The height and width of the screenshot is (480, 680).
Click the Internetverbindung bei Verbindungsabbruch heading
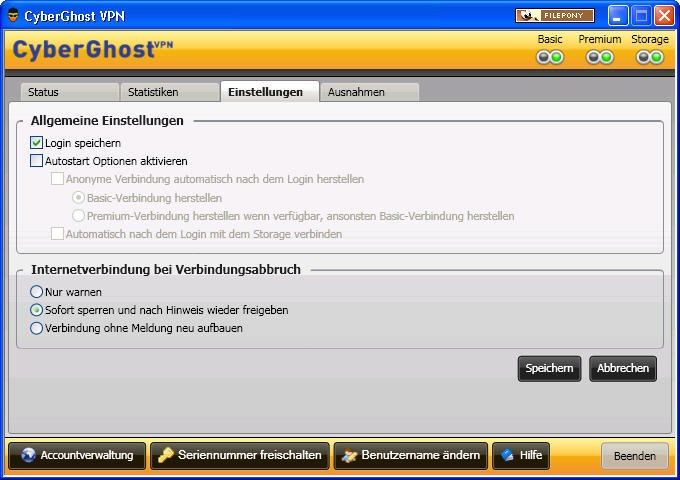[x=166, y=269]
